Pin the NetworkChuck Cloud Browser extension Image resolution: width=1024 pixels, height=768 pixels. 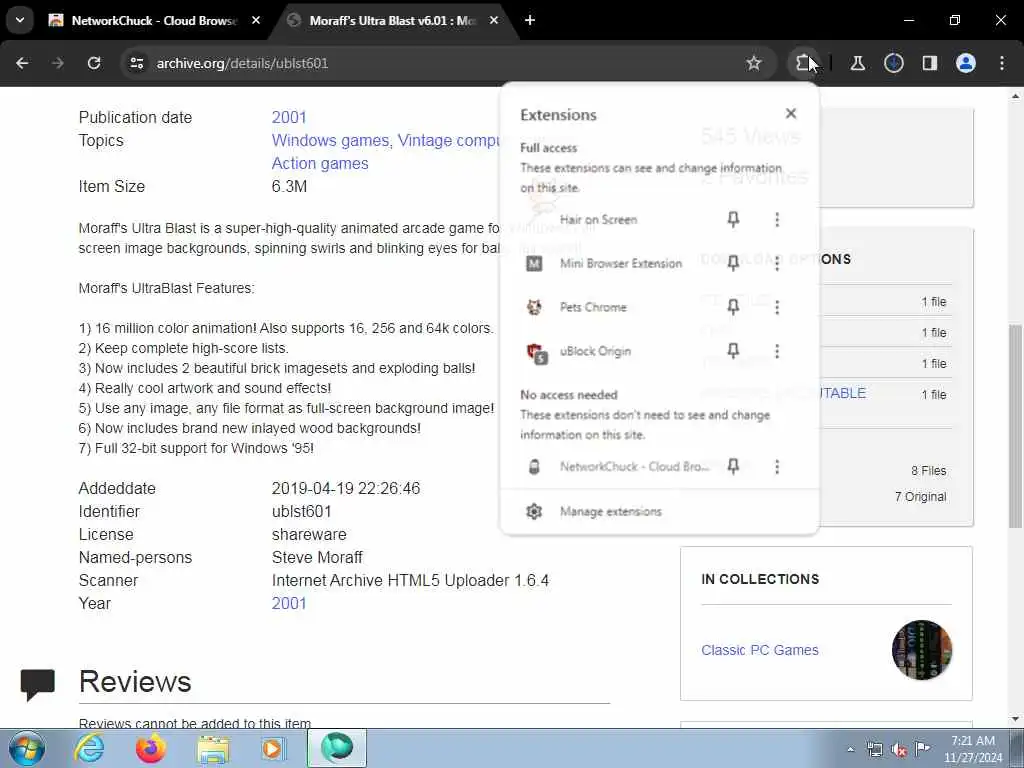tap(733, 466)
